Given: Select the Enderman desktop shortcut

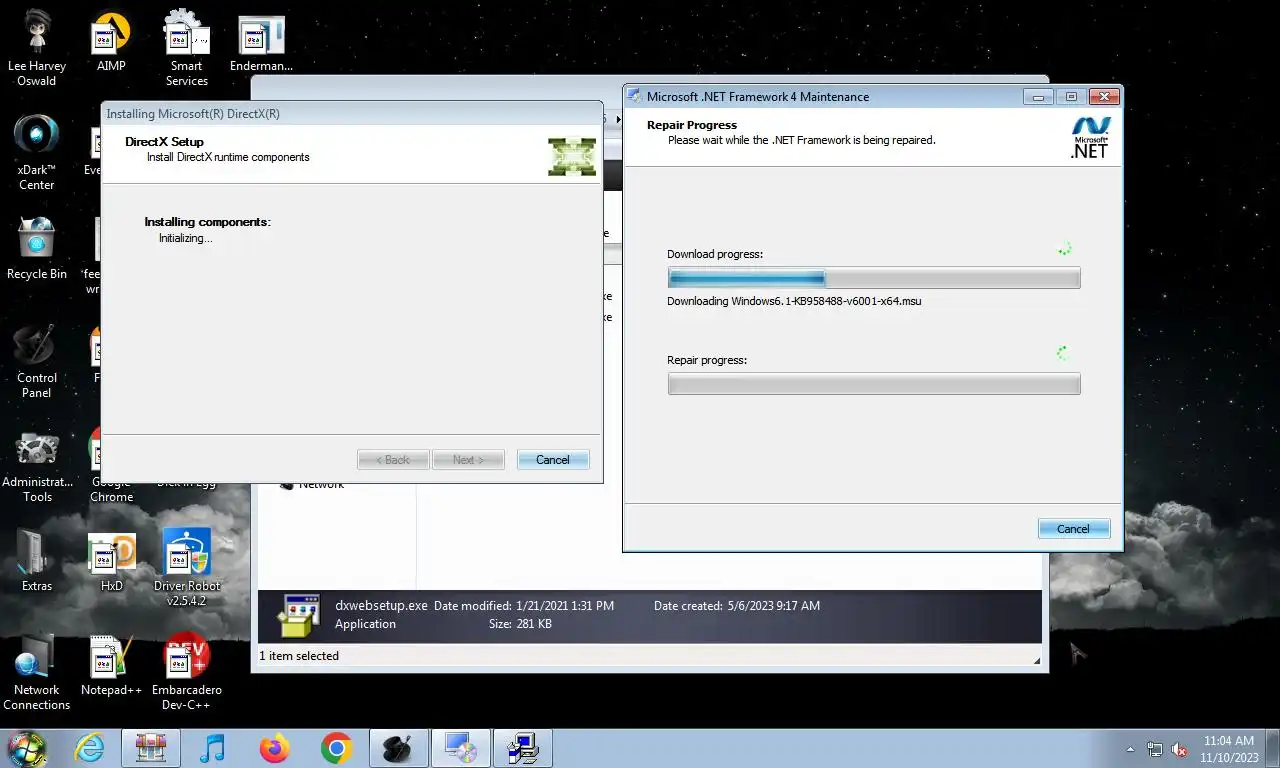Looking at the screenshot, I should (x=261, y=42).
